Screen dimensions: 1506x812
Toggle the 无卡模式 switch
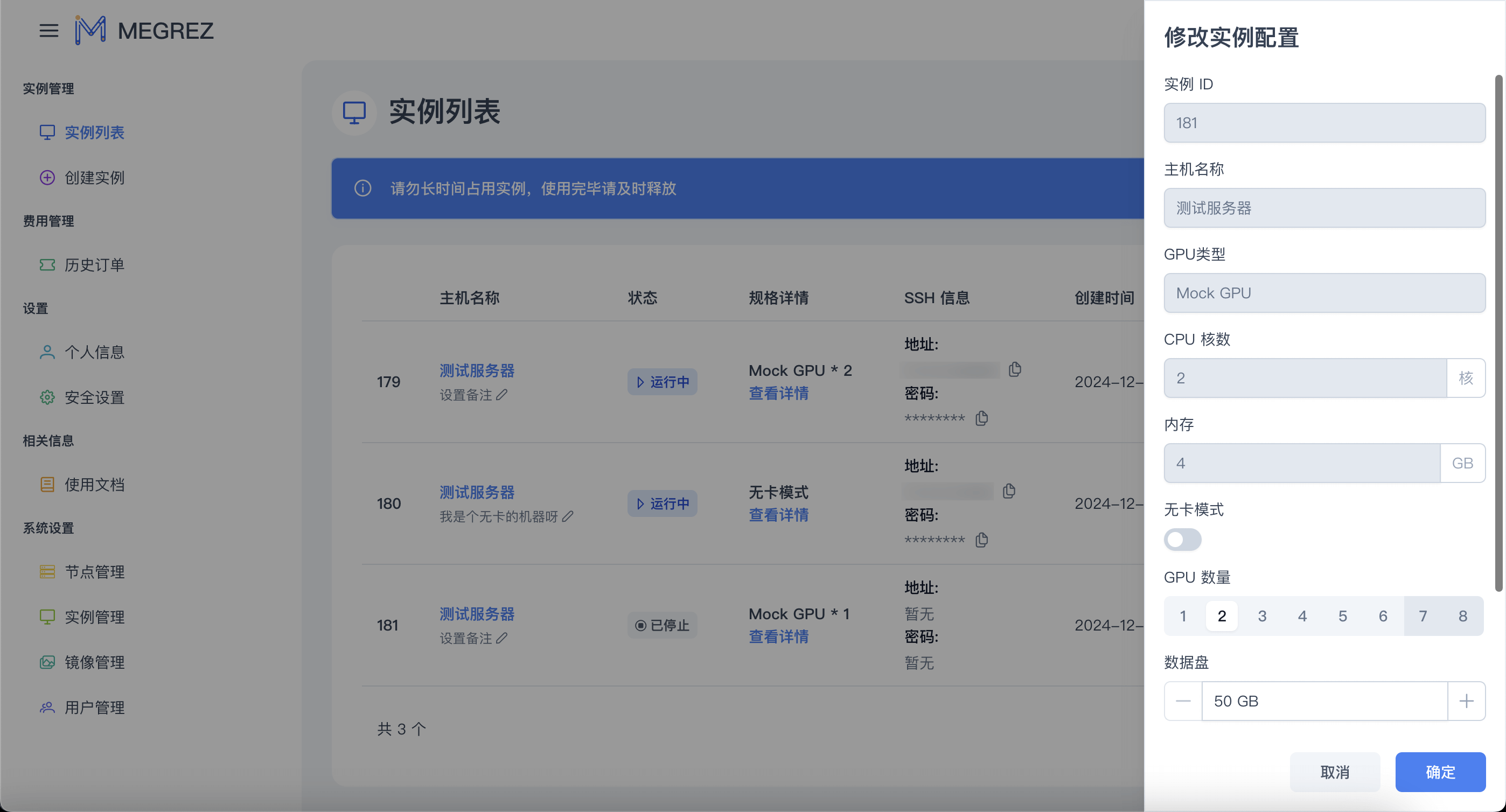tap(1182, 539)
